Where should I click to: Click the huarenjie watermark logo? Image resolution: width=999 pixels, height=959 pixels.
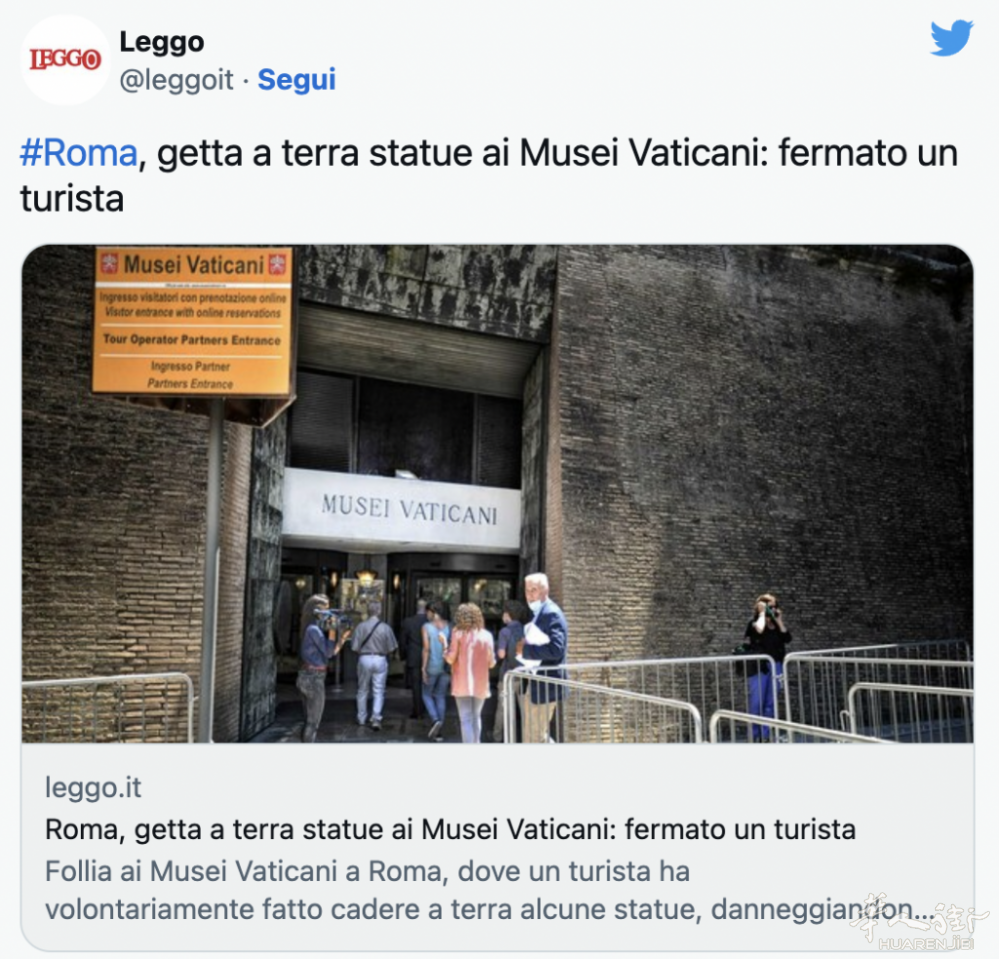click(x=921, y=924)
